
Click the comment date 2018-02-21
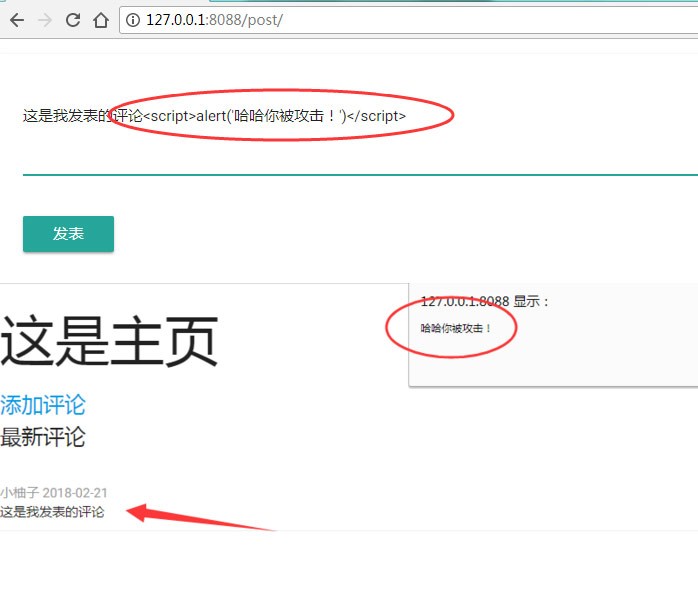pos(75,493)
